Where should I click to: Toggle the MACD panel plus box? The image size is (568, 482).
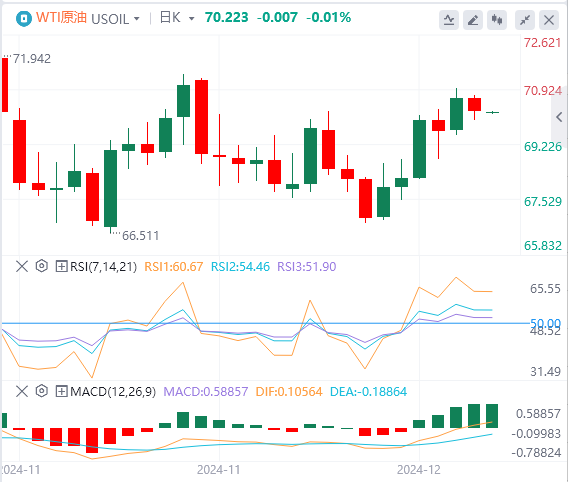coord(61,391)
